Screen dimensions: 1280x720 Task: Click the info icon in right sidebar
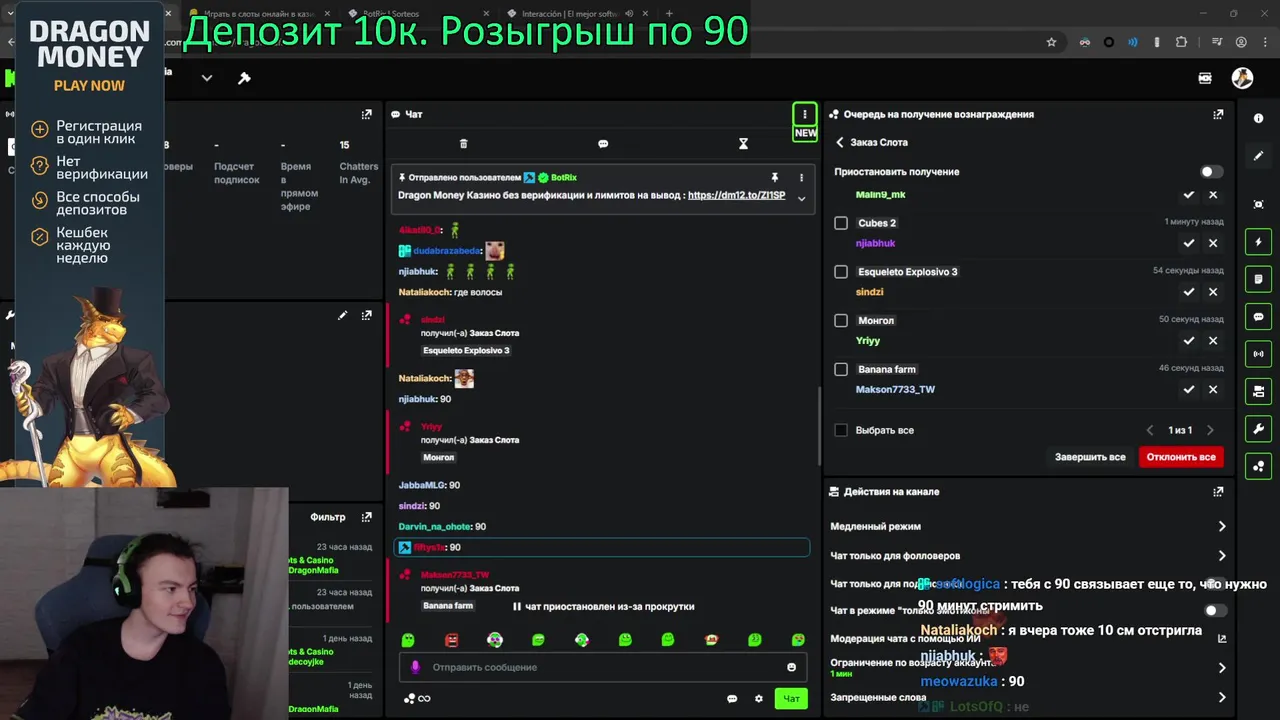click(1258, 118)
